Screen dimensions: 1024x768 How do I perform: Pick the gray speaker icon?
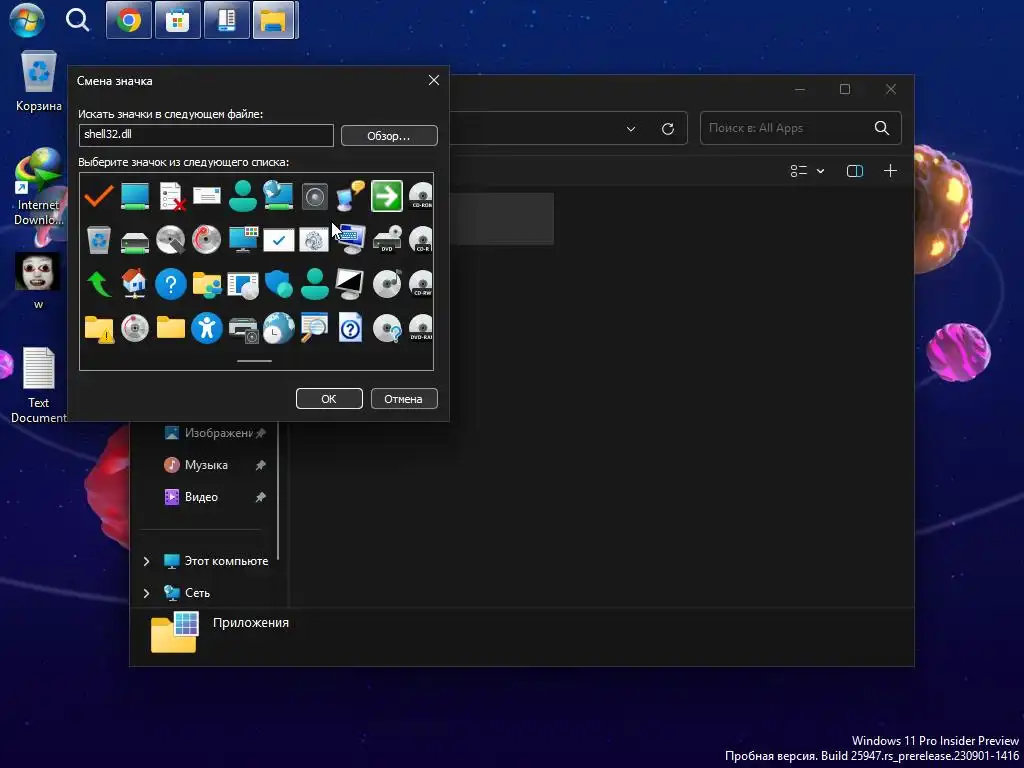pos(314,197)
